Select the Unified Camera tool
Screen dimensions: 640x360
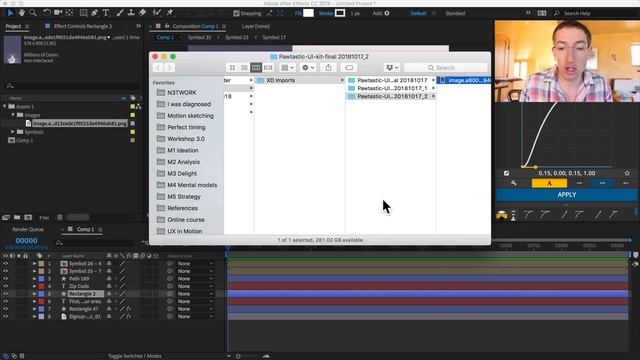[x=58, y=13]
